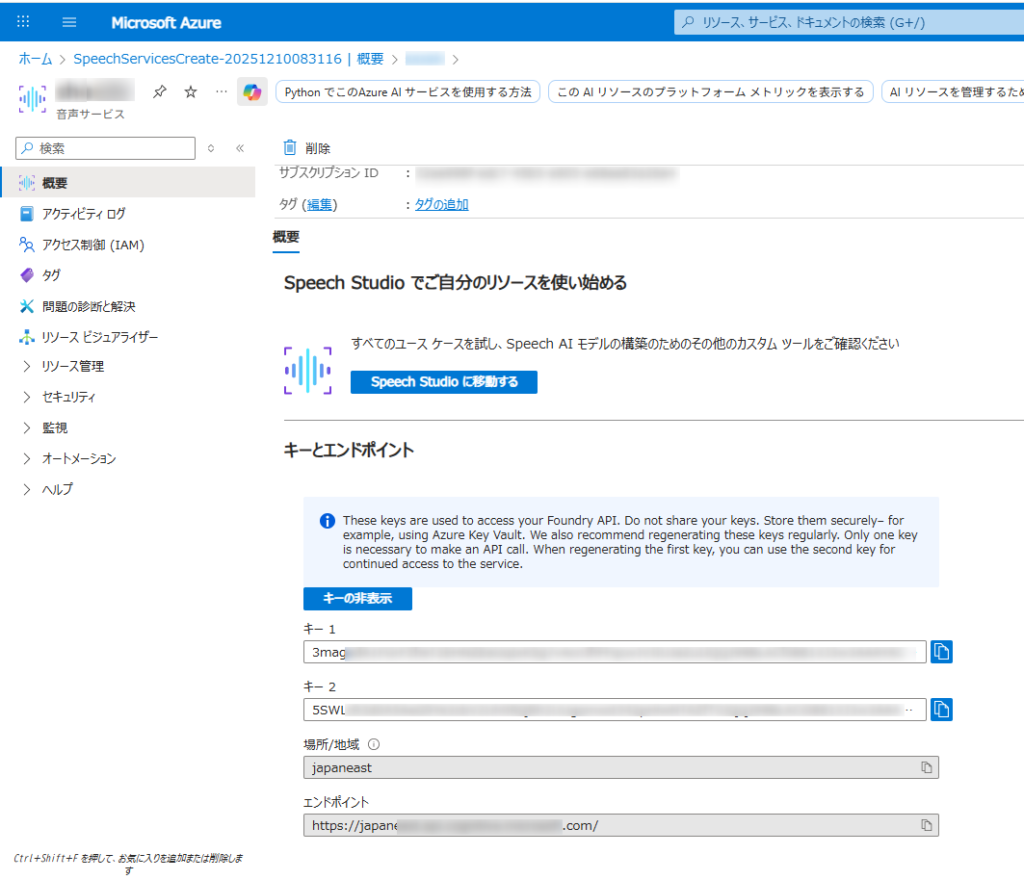Click the タグの追加 link
This screenshot has height=880, width=1024.
441,205
